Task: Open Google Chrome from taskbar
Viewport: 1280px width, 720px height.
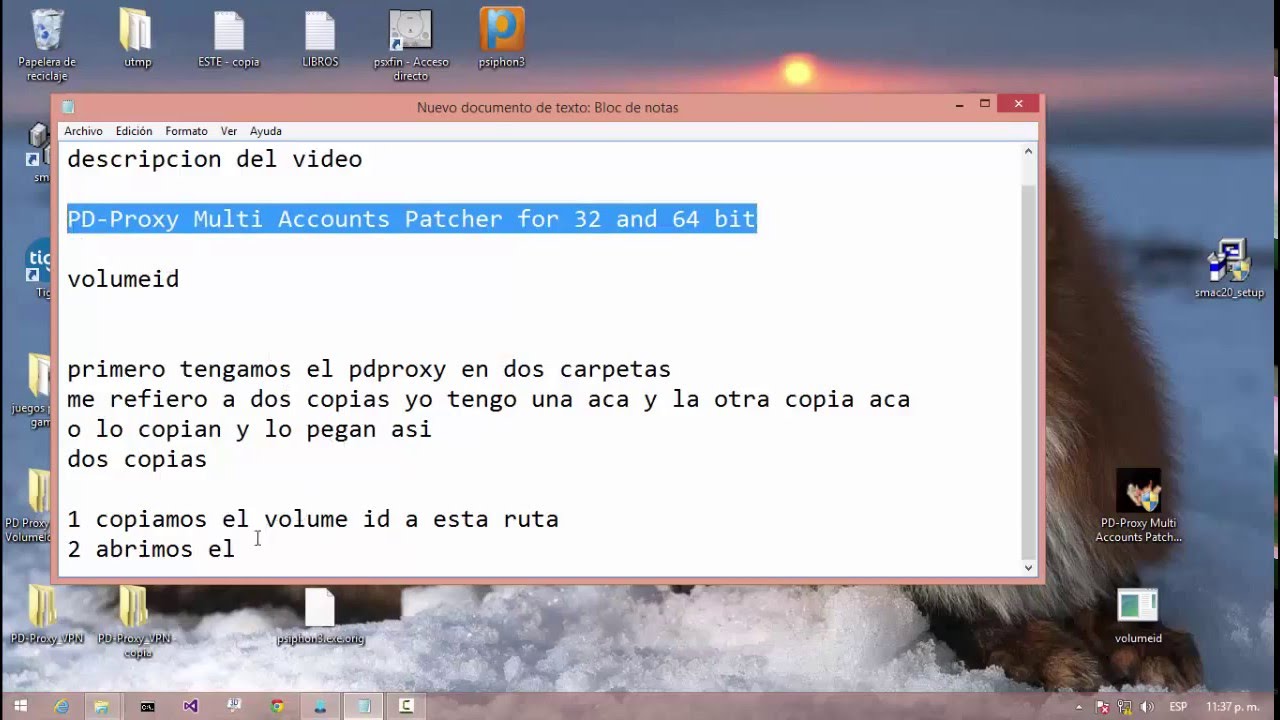Action: pyautogui.click(x=277, y=706)
